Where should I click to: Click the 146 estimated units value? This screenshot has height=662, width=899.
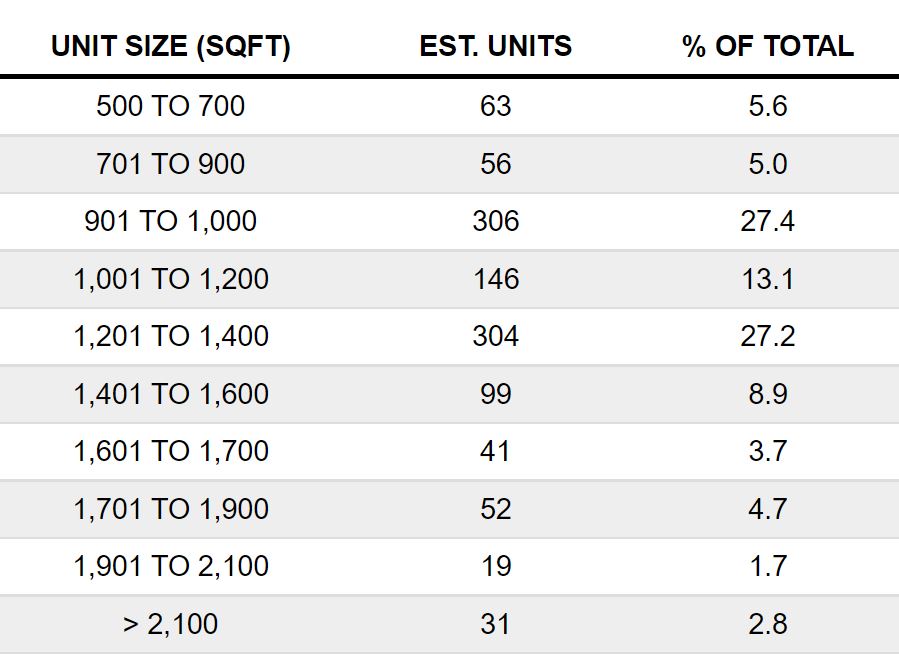(x=496, y=279)
